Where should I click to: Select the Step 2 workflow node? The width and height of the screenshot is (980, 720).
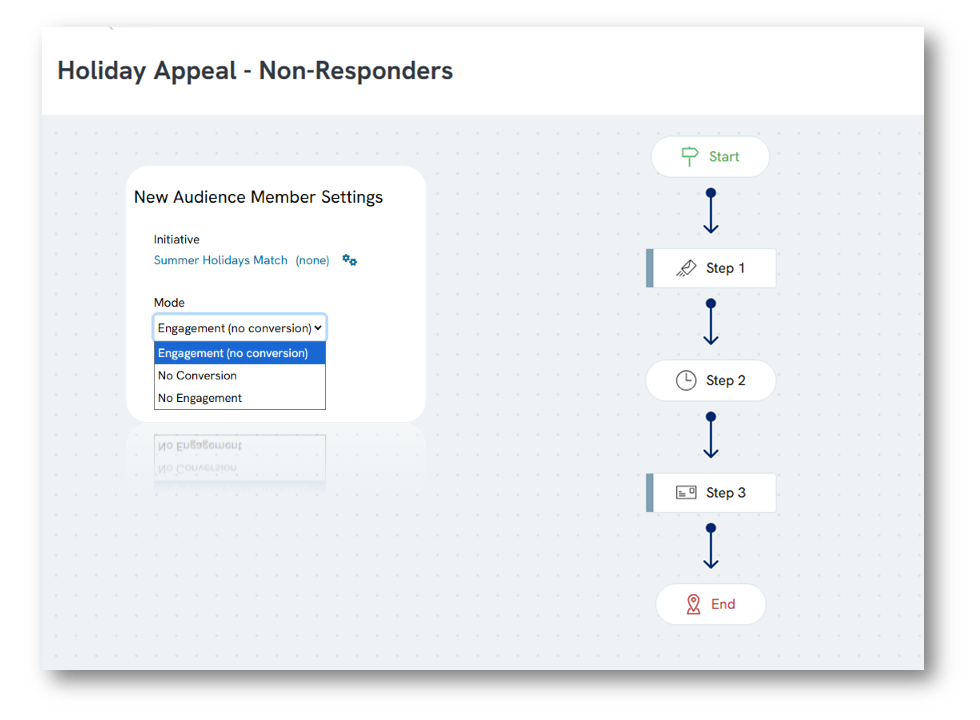(x=711, y=380)
